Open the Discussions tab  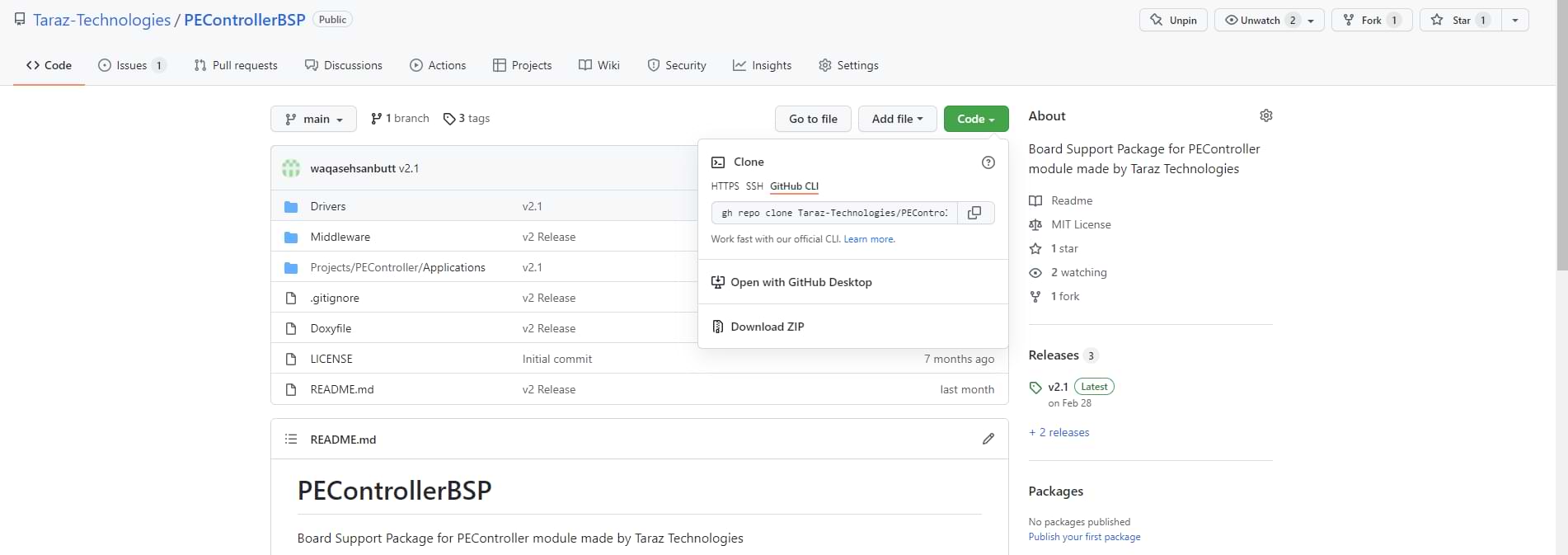click(x=344, y=65)
